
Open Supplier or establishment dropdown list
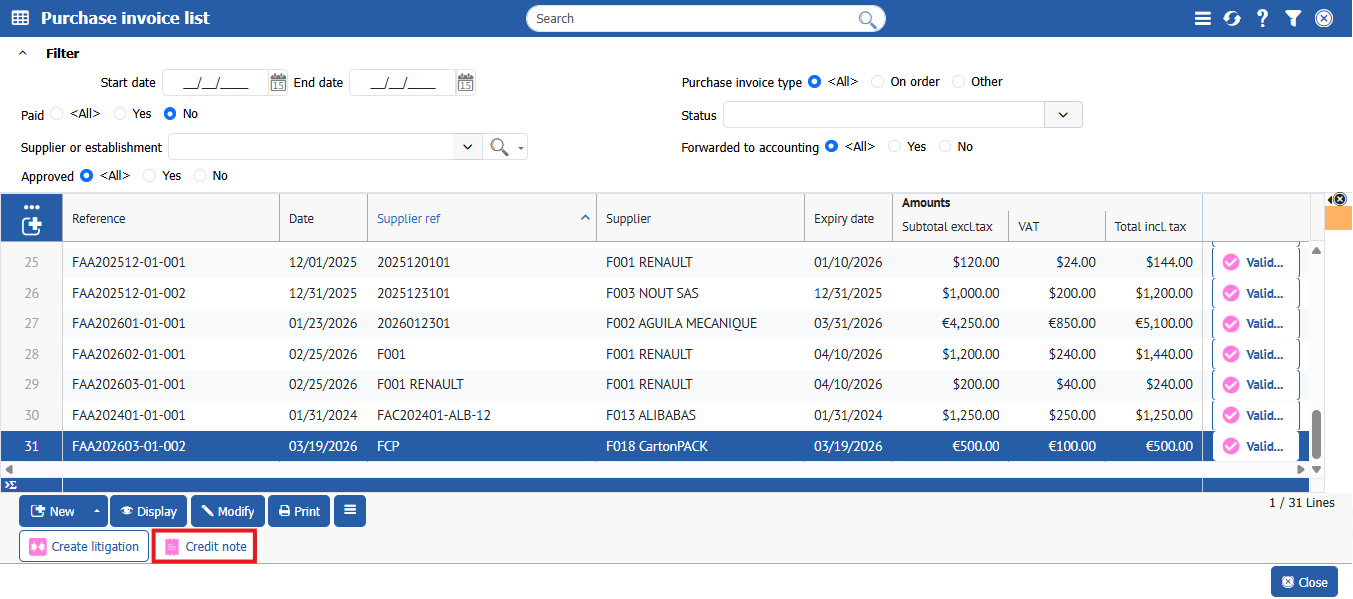click(x=467, y=147)
